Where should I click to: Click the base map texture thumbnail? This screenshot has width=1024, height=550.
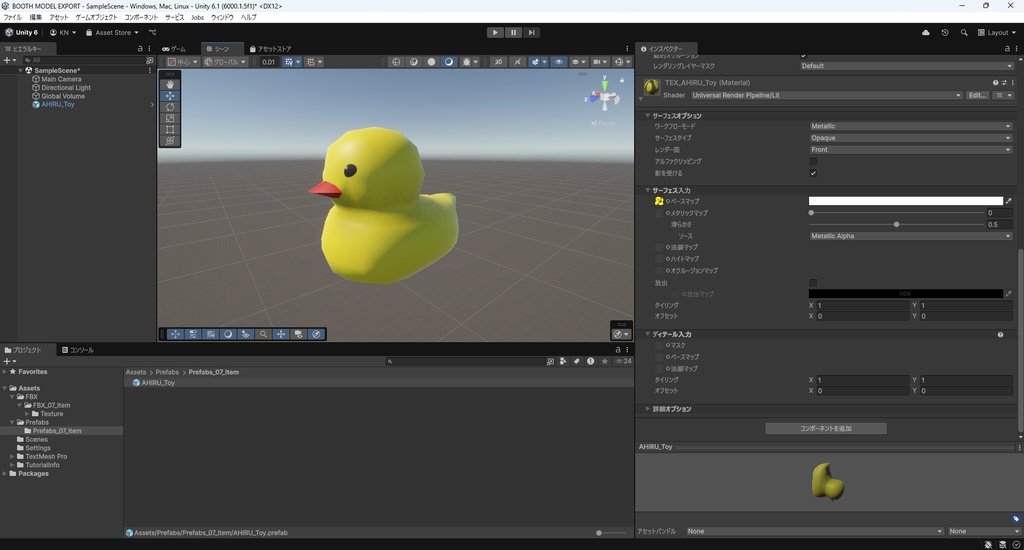[659, 201]
